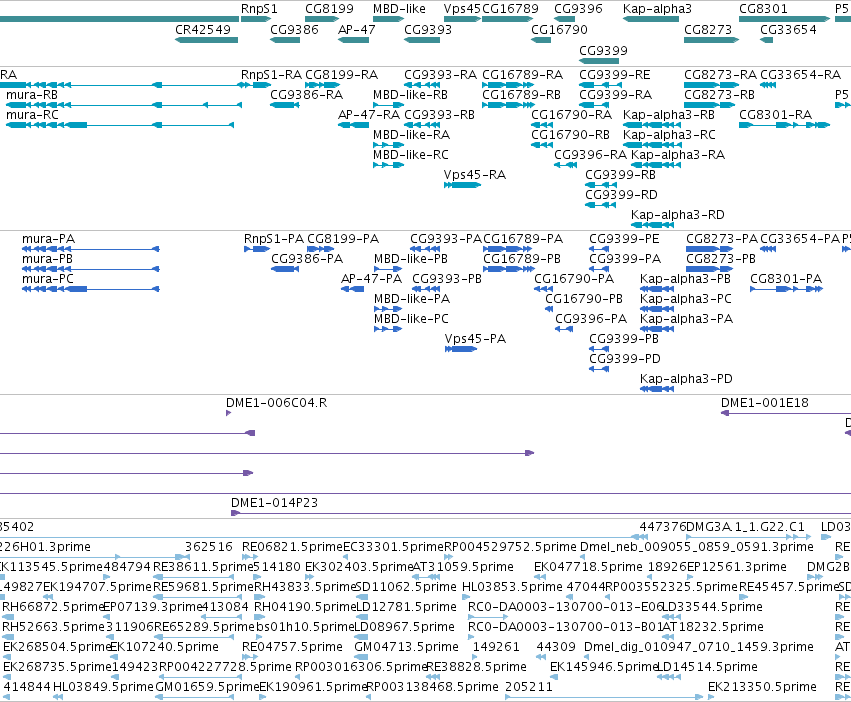Select the CG8199-RA transcript
Viewport: 851px width, 702px height.
[322, 85]
